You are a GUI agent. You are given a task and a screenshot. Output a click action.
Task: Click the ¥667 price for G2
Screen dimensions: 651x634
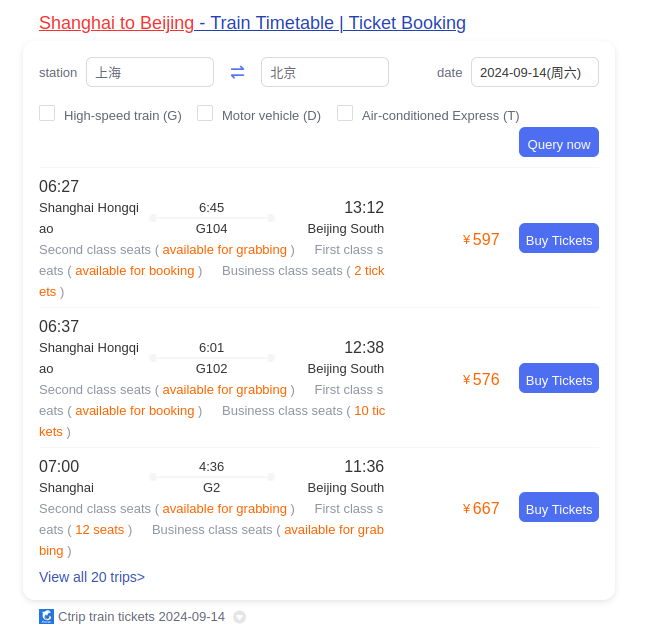[x=481, y=508]
